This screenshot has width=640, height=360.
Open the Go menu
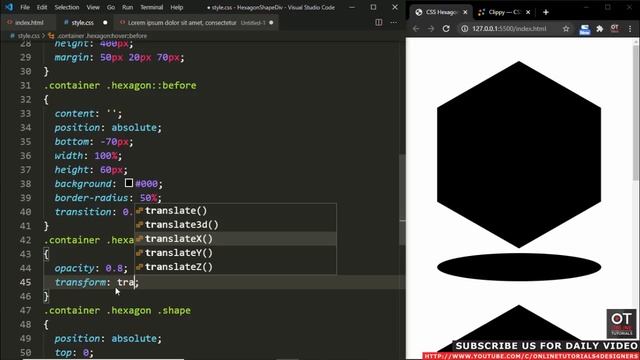pyautogui.click(x=111, y=7)
